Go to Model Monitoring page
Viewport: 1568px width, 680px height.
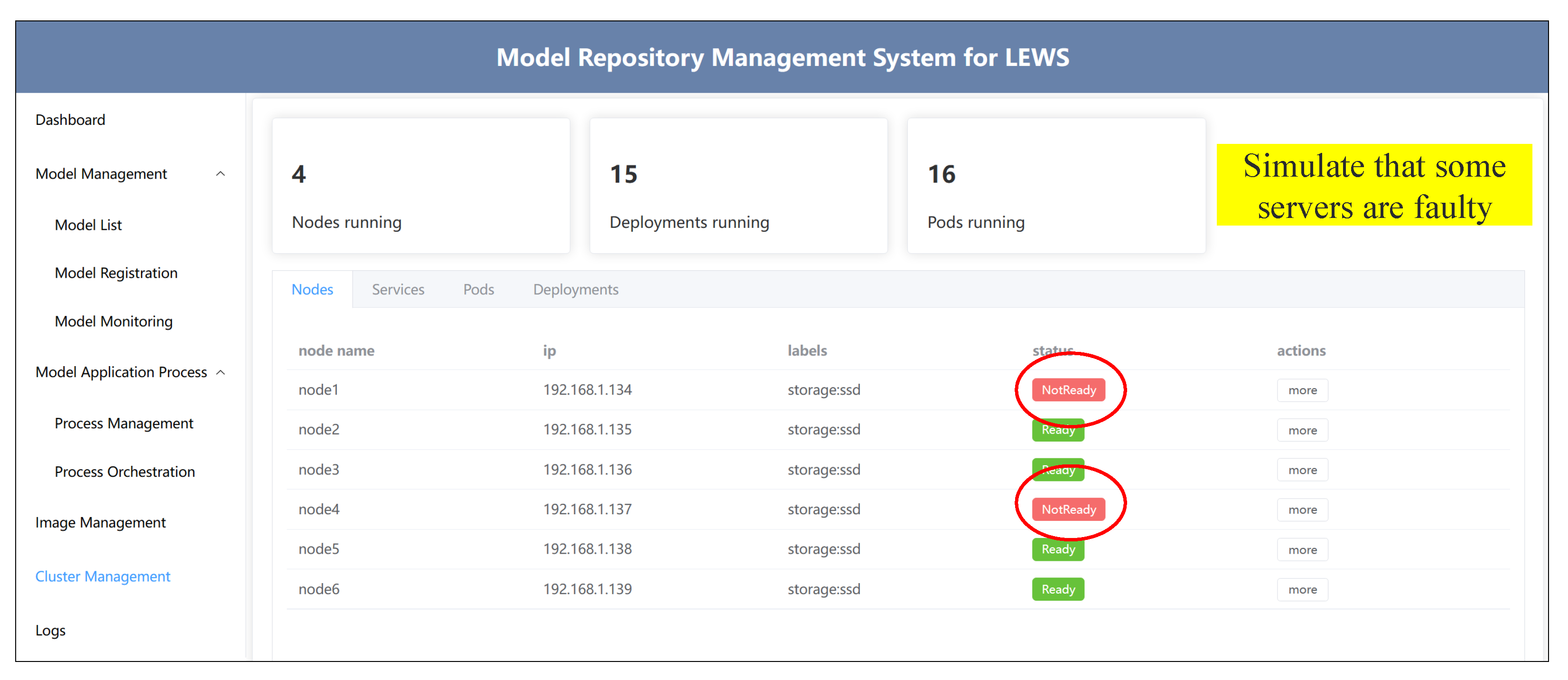(113, 321)
